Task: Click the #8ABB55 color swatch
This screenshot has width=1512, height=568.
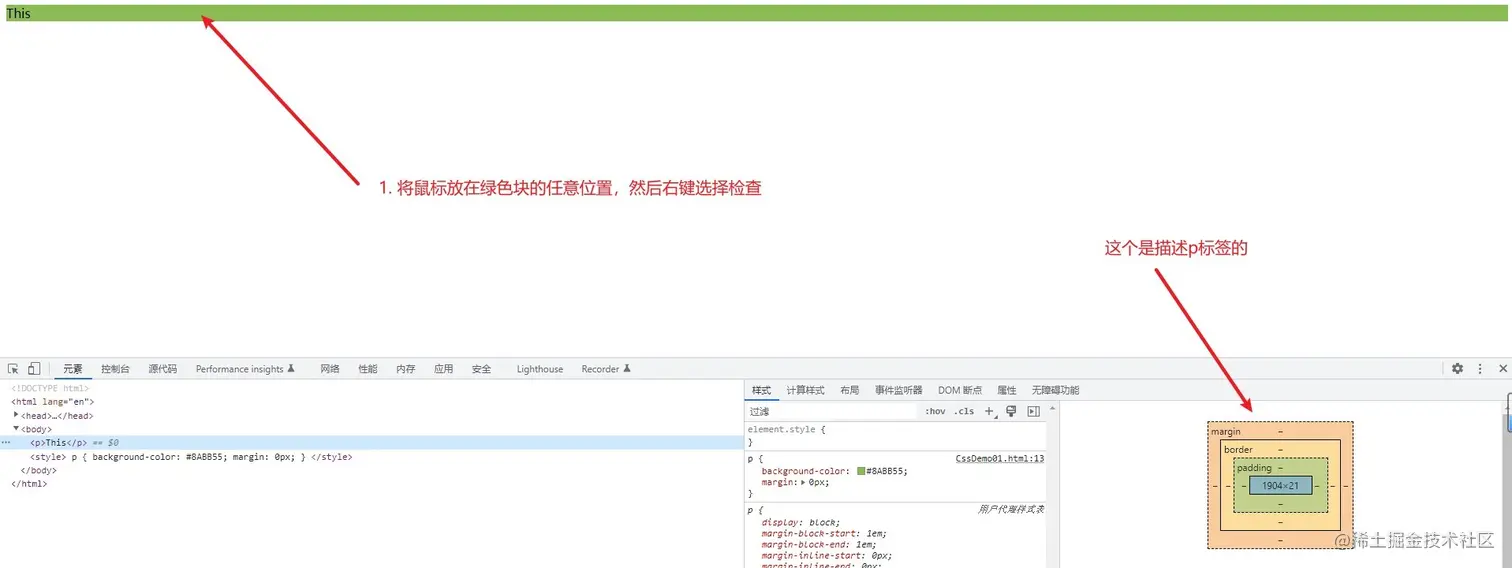Action: (x=861, y=471)
